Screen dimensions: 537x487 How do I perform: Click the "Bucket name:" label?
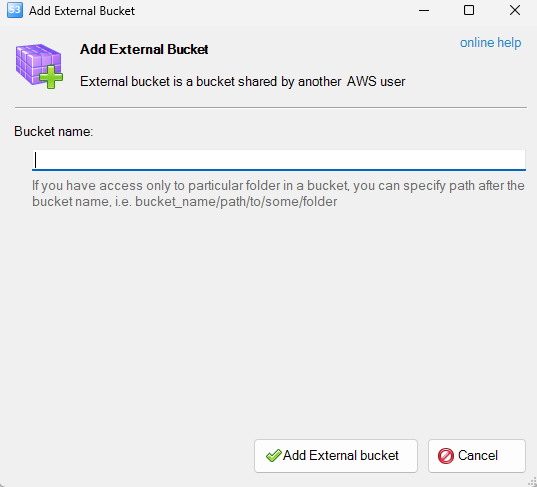53,132
